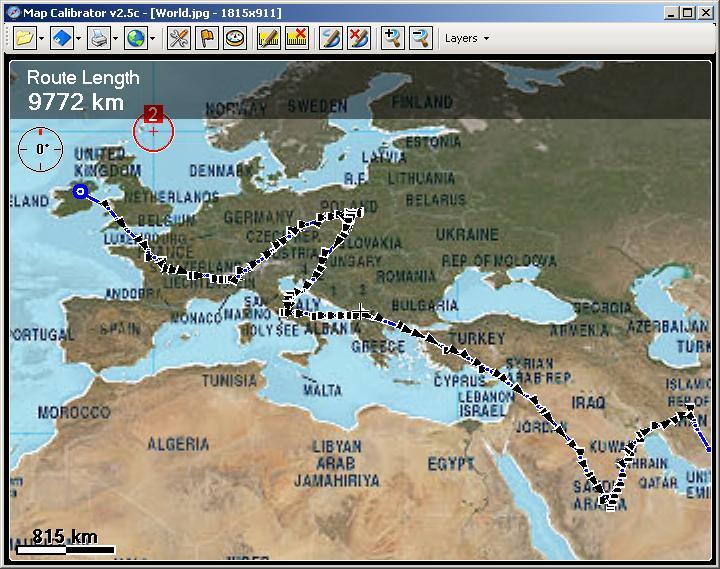
Task: Expand the dropdown arrow beside the save icon
Action: coord(79,39)
